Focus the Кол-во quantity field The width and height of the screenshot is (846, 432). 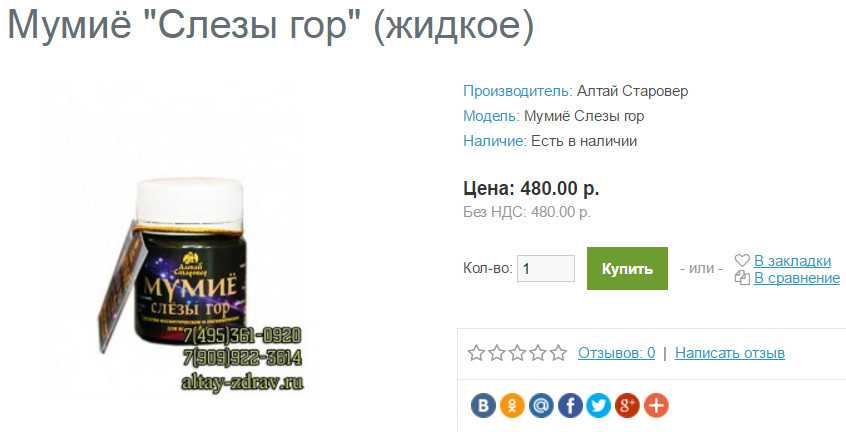546,269
